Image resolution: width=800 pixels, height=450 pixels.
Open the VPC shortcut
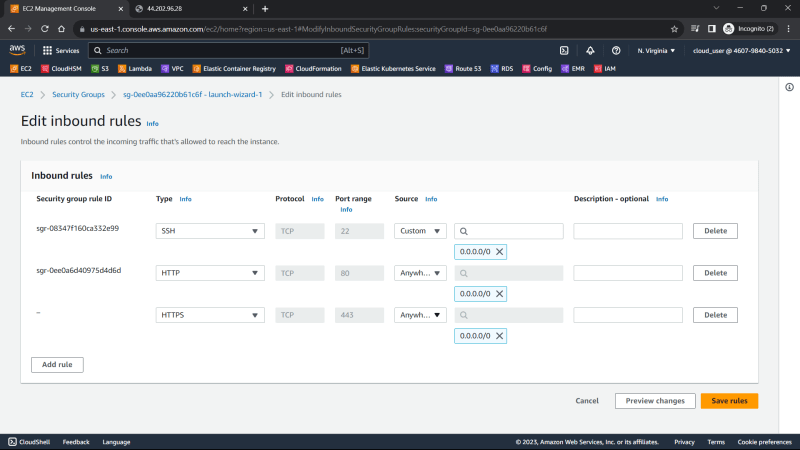point(172,68)
